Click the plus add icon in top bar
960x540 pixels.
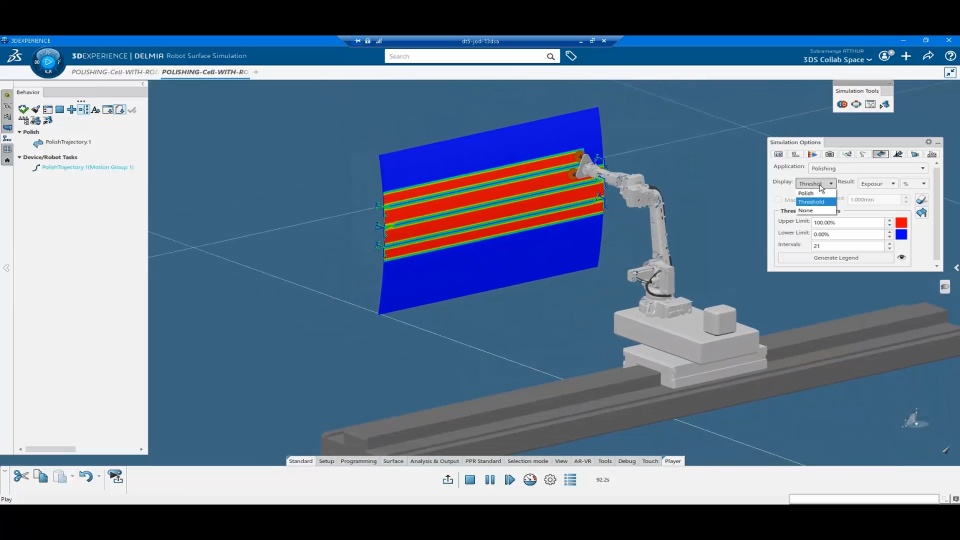pos(906,56)
